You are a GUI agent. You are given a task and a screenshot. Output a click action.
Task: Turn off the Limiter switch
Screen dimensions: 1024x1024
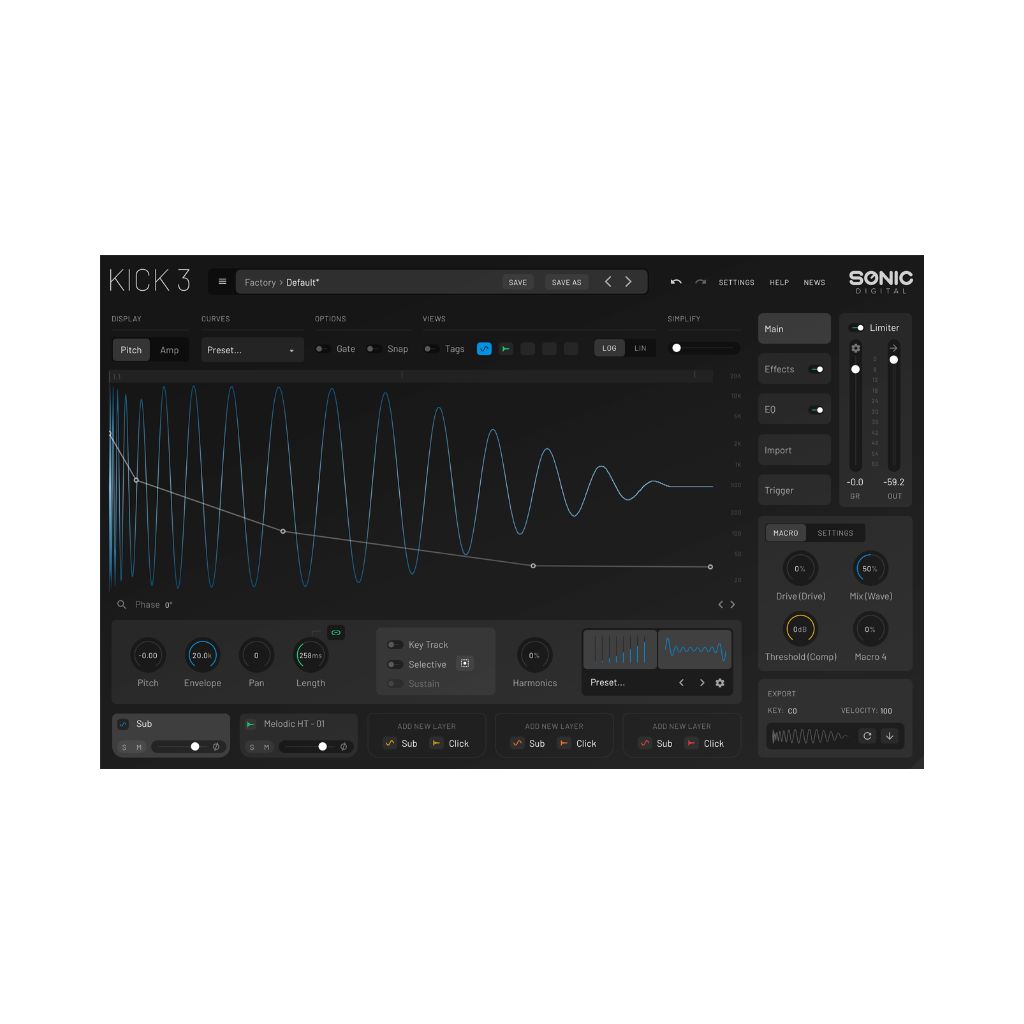click(x=857, y=328)
